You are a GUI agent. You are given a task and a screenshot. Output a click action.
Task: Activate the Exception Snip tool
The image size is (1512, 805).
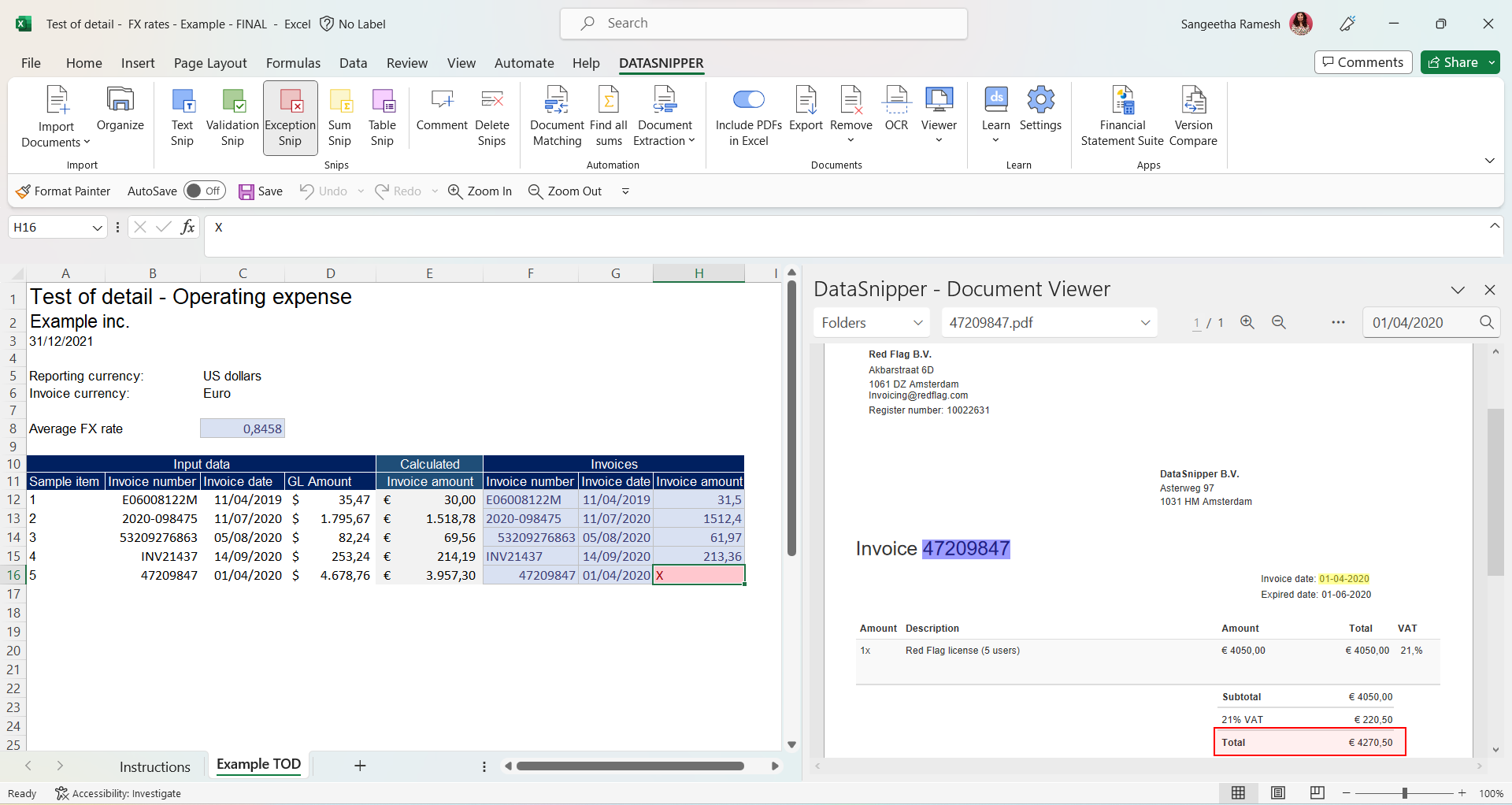tap(291, 117)
